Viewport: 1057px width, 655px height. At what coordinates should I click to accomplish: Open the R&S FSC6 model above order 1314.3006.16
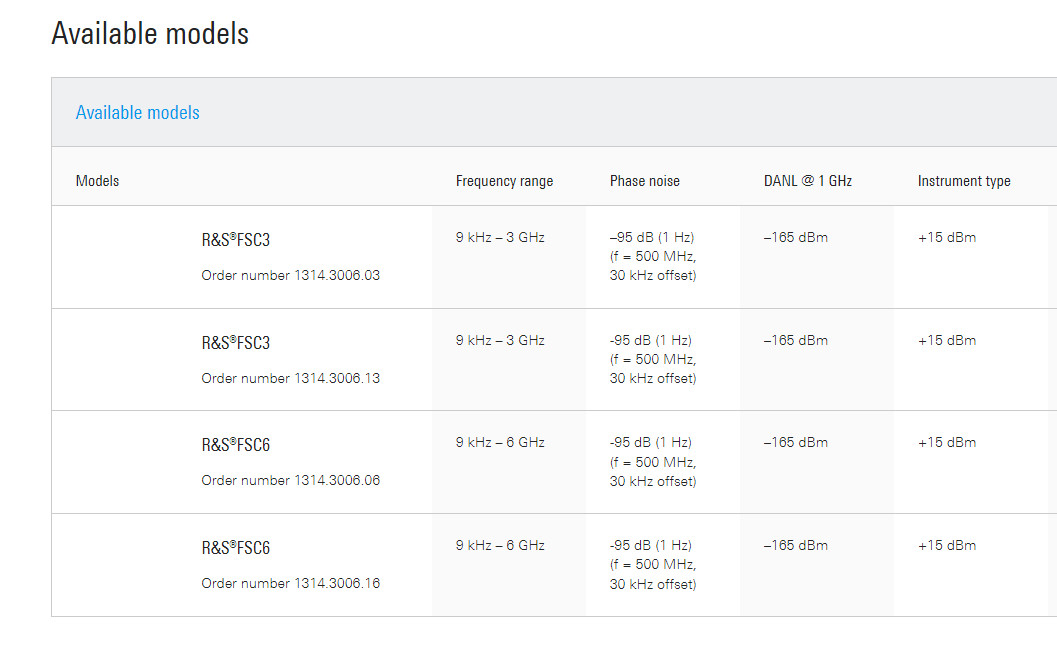236,548
